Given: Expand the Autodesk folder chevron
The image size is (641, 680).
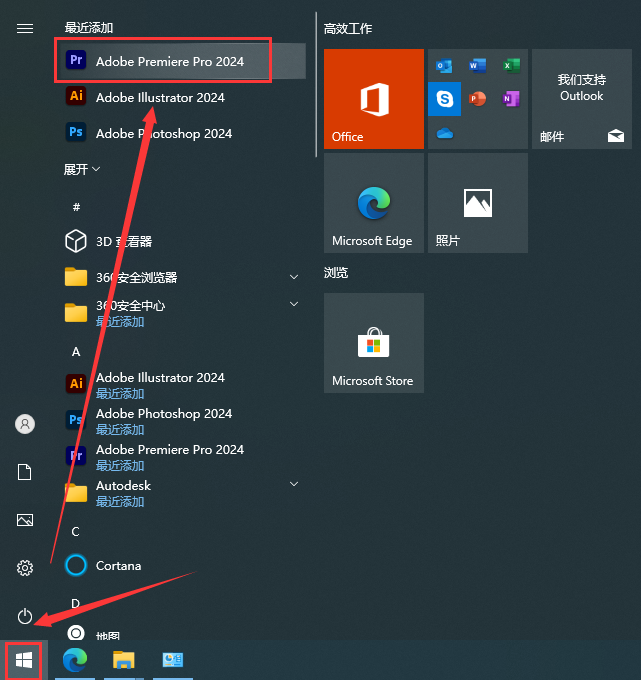Looking at the screenshot, I should (294, 484).
